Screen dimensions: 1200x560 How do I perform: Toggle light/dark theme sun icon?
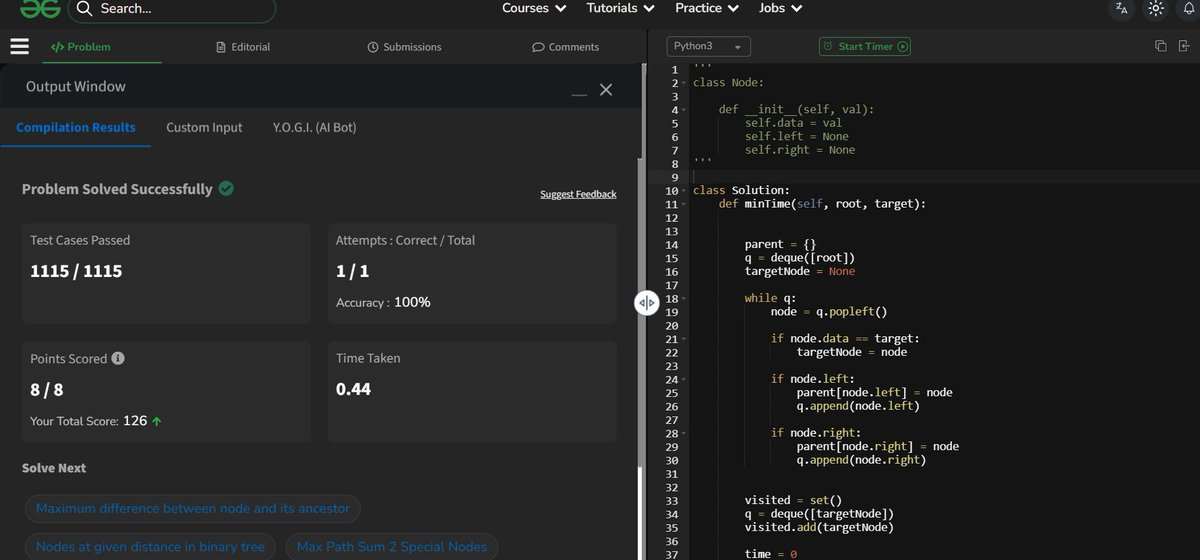(1156, 8)
